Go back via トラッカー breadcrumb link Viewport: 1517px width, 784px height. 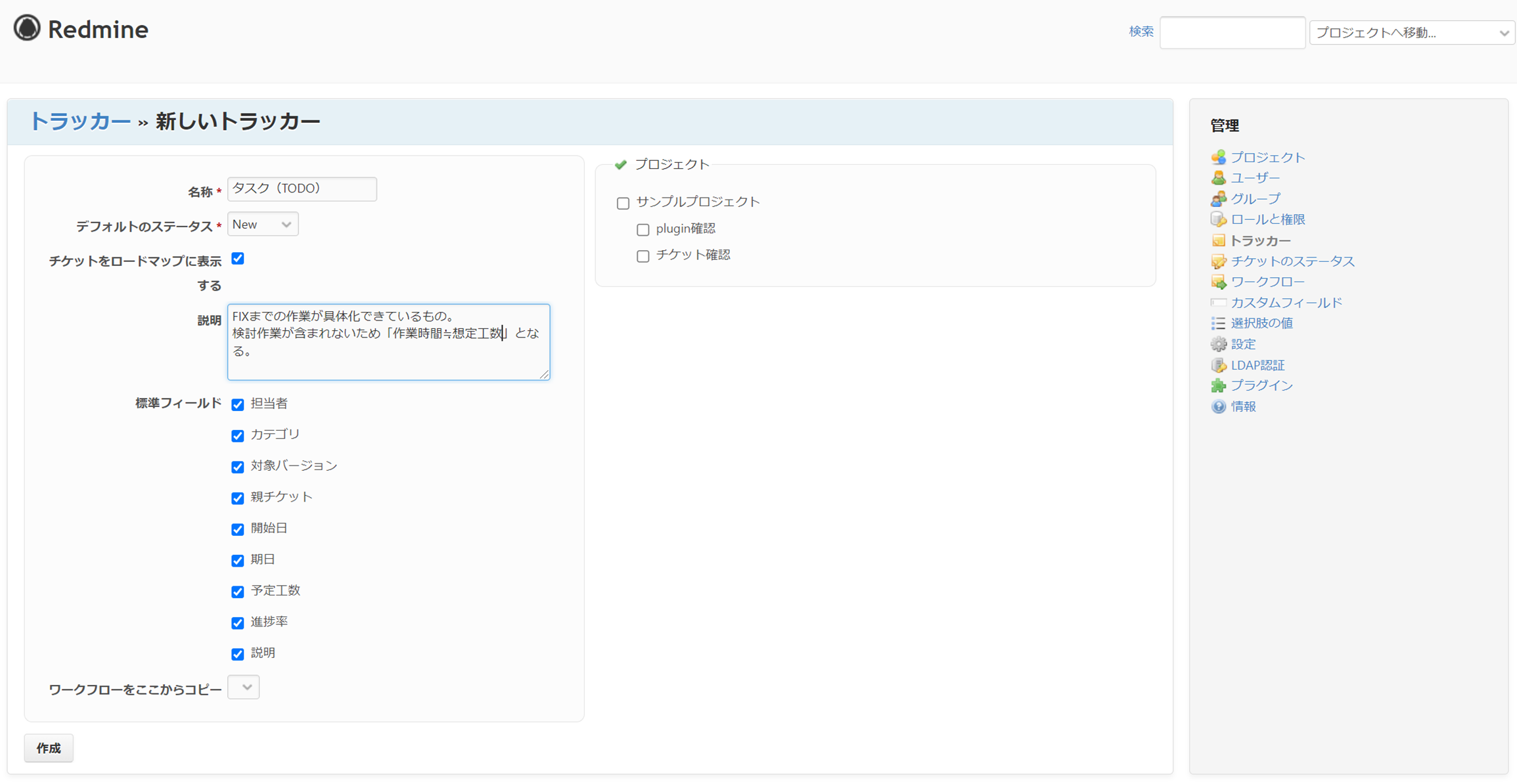tap(79, 121)
